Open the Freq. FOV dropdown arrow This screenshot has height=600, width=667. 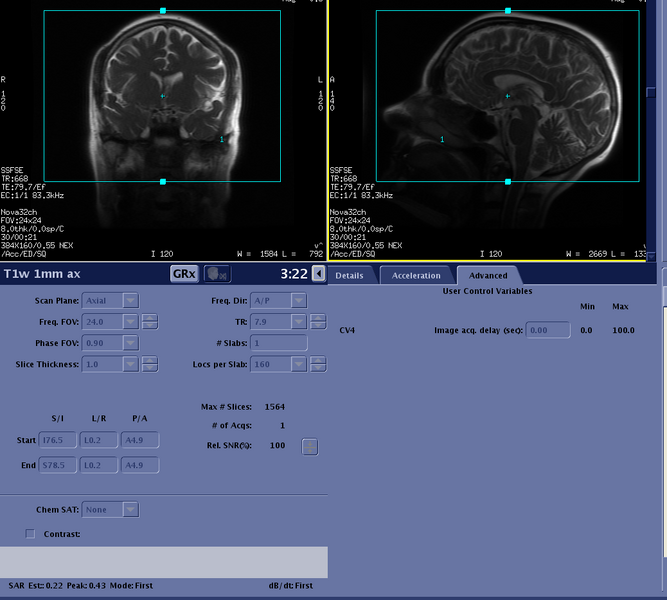131,322
